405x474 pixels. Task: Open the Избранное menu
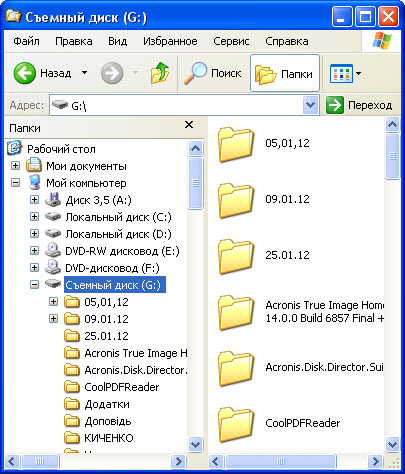[170, 41]
